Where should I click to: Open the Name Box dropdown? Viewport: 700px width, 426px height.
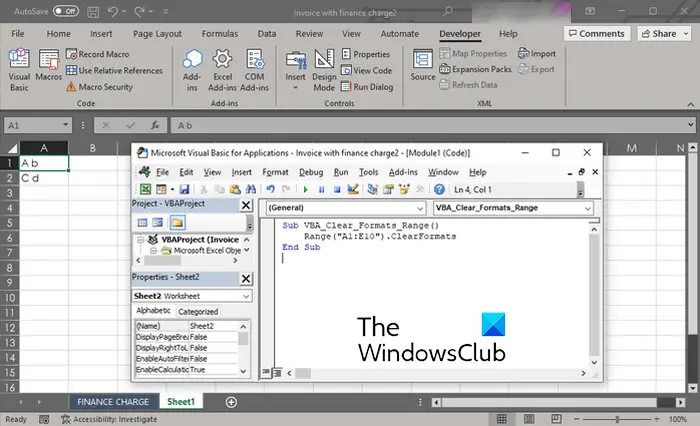[x=66, y=125]
